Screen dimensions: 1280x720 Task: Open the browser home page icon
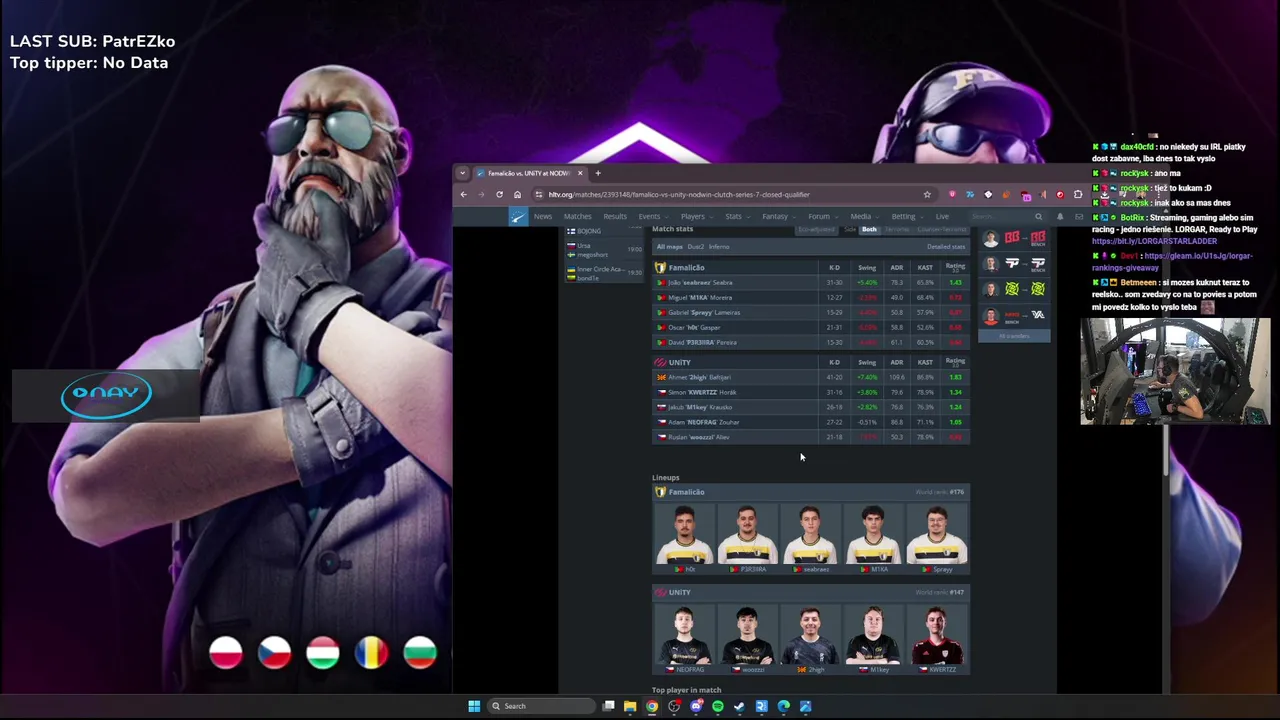coord(517,194)
